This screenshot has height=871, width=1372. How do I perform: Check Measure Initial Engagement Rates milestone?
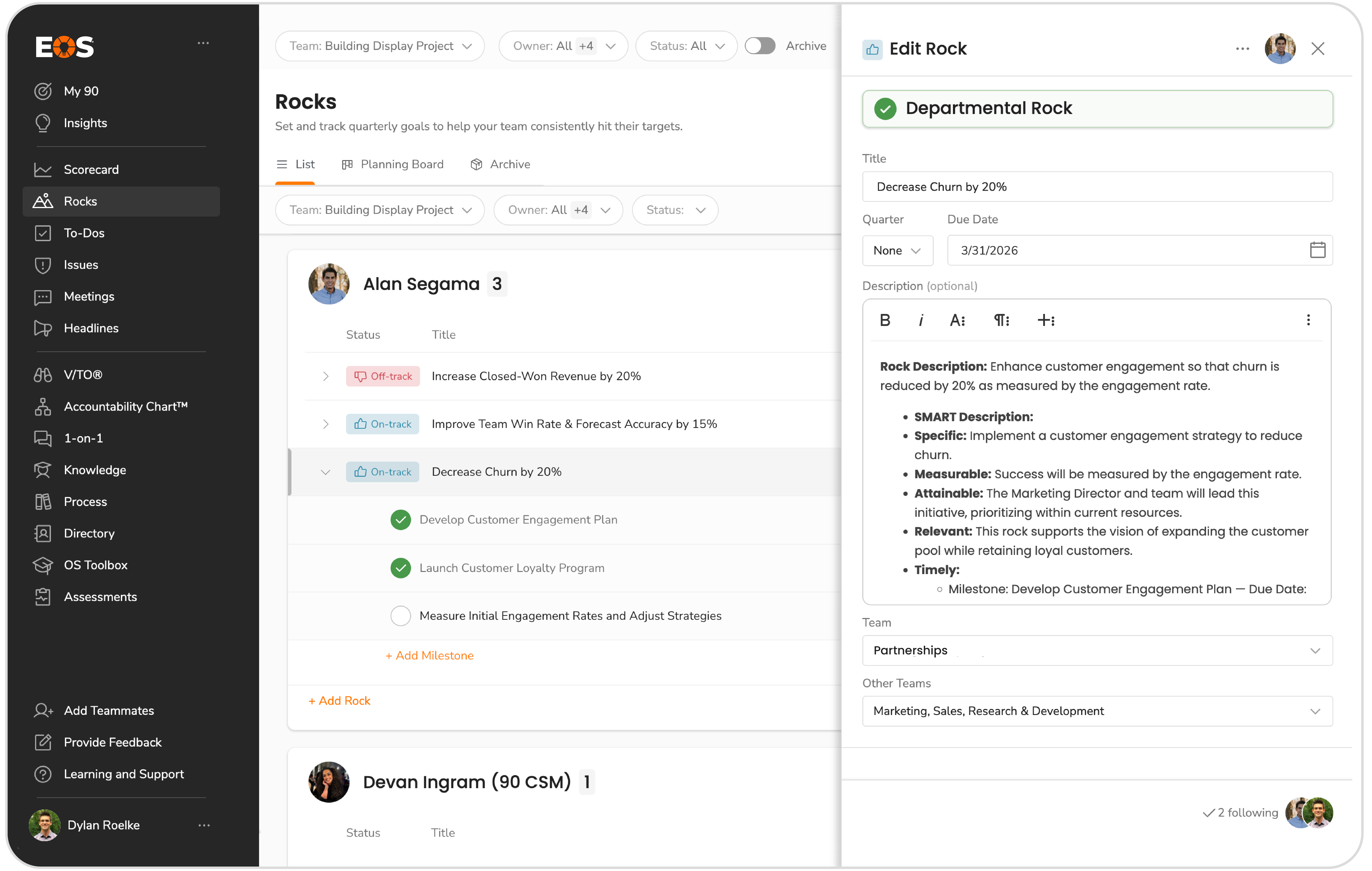coord(400,616)
